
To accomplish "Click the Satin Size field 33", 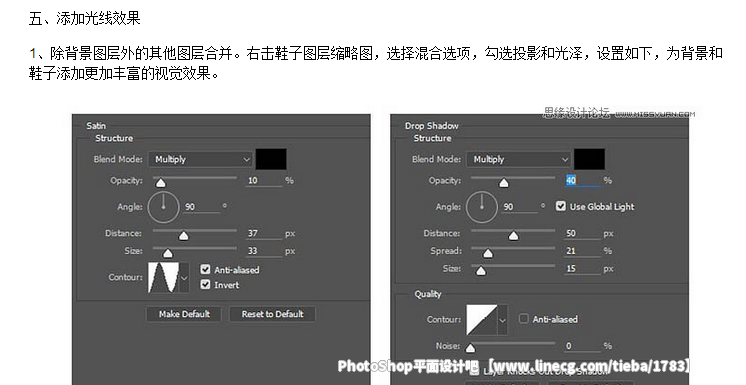I will coord(264,251).
